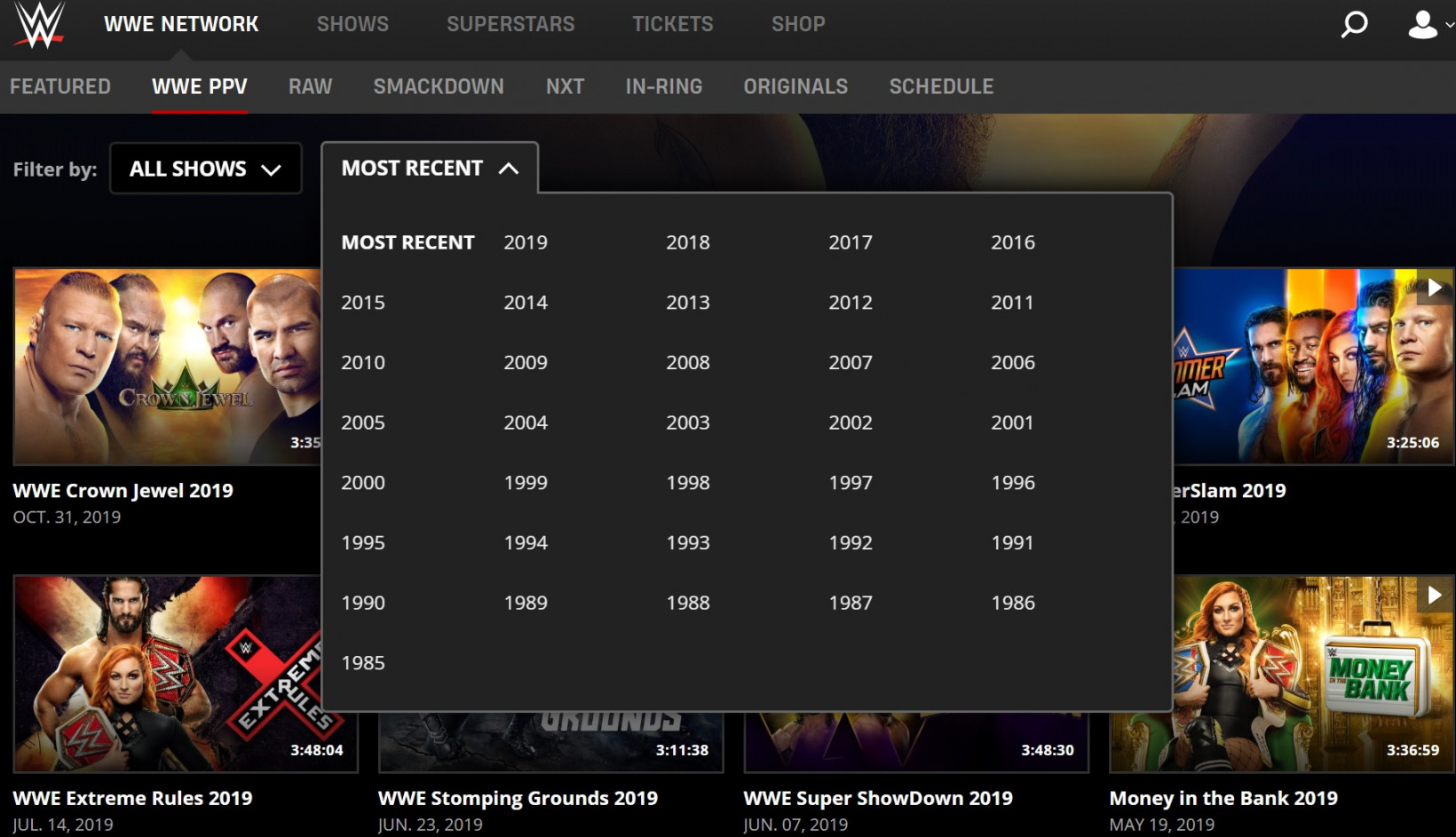Open the user account icon
The image size is (1456, 837).
pos(1422,24)
